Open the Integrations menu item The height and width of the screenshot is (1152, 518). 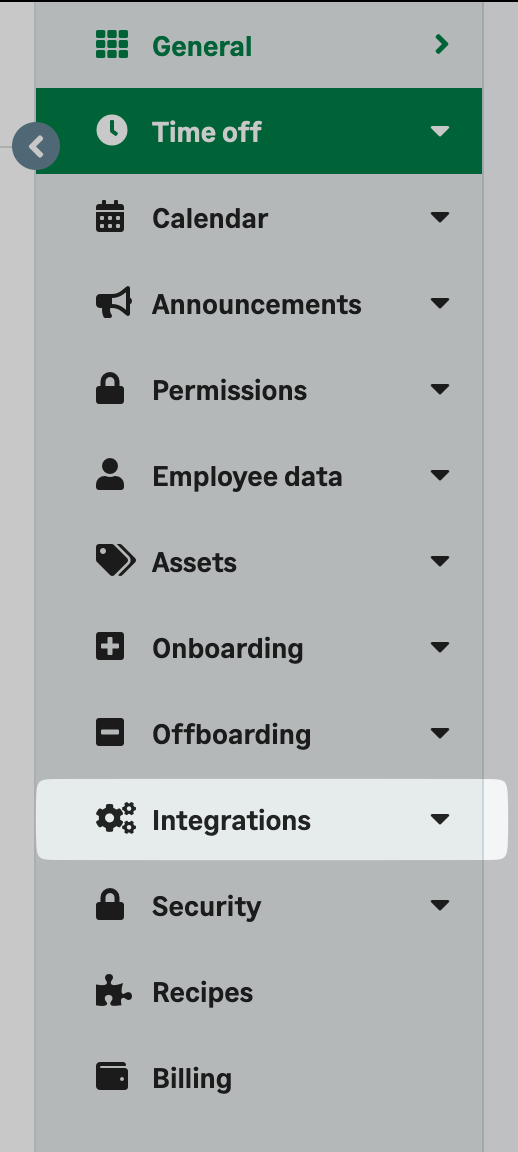point(272,819)
